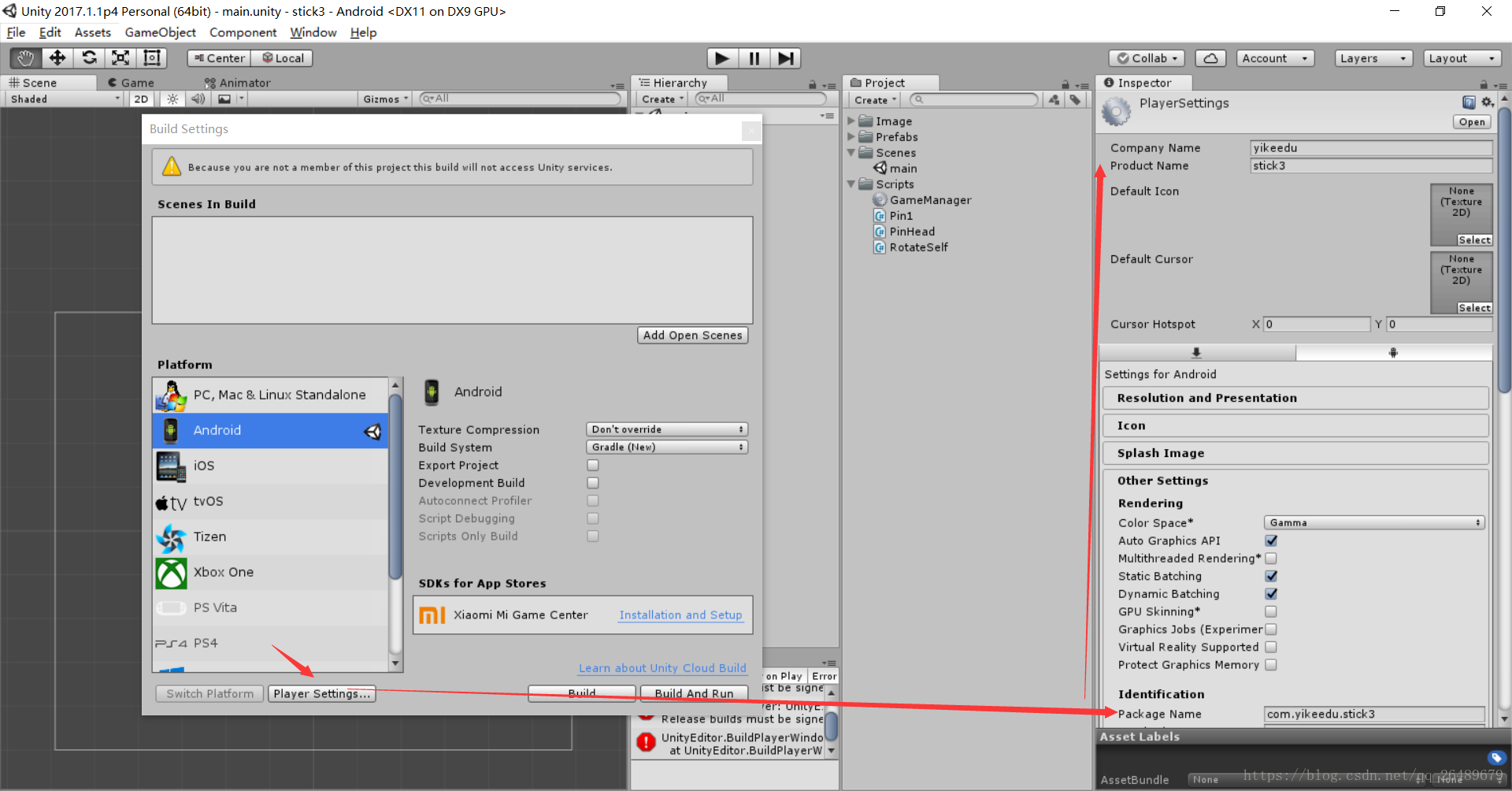Toggle Dynamic Batching checkbox

[1271, 594]
